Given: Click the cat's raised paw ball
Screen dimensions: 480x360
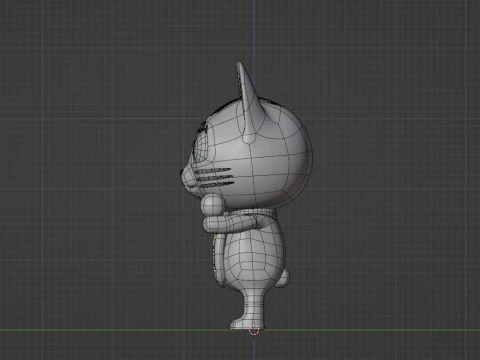Looking at the screenshot, I should pos(212,205).
